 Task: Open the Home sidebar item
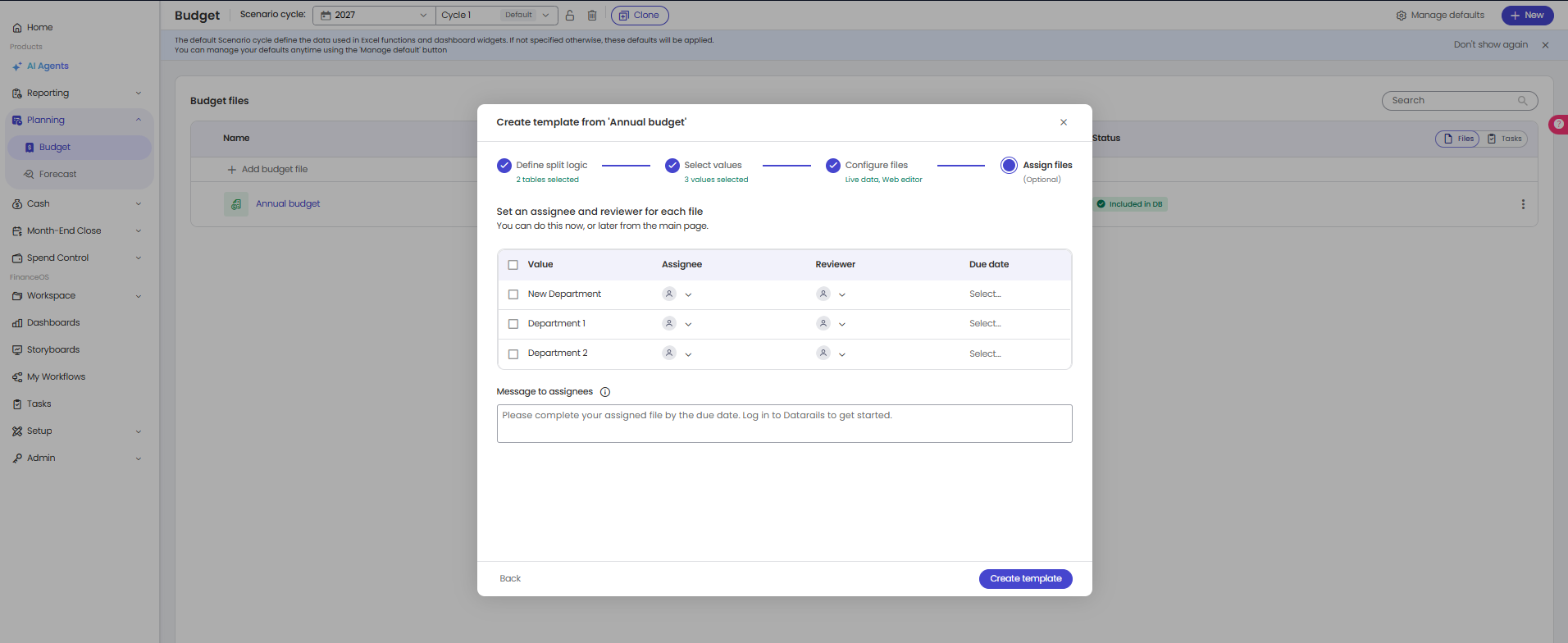pyautogui.click(x=33, y=27)
